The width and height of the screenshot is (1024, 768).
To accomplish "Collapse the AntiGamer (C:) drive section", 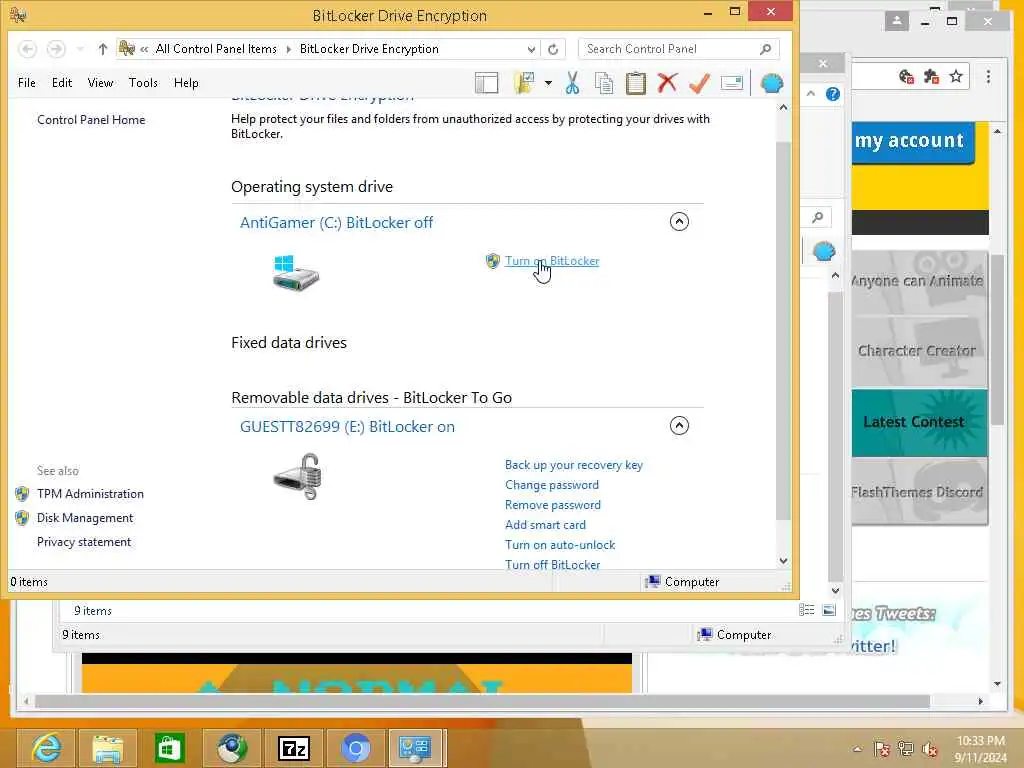I will [679, 221].
